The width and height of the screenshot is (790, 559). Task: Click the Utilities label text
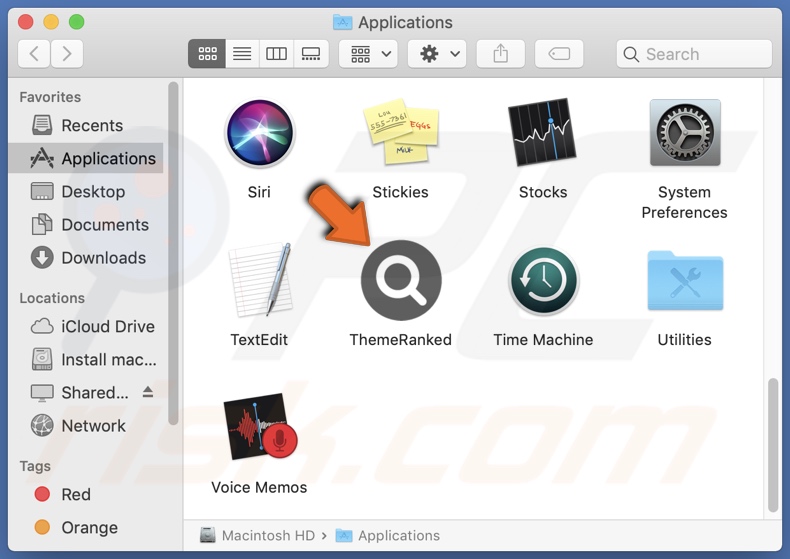[x=684, y=339]
